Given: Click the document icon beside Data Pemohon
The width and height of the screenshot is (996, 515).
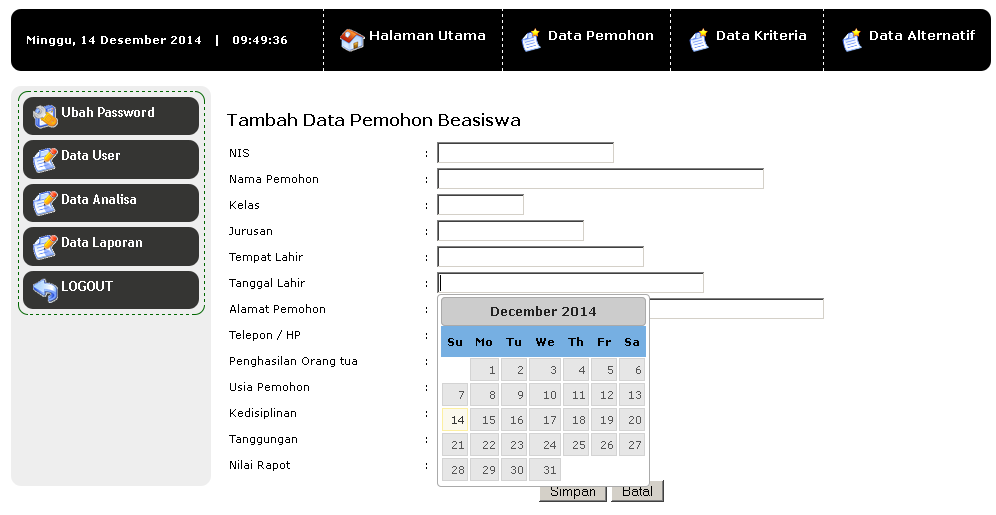Looking at the screenshot, I should pos(531,40).
